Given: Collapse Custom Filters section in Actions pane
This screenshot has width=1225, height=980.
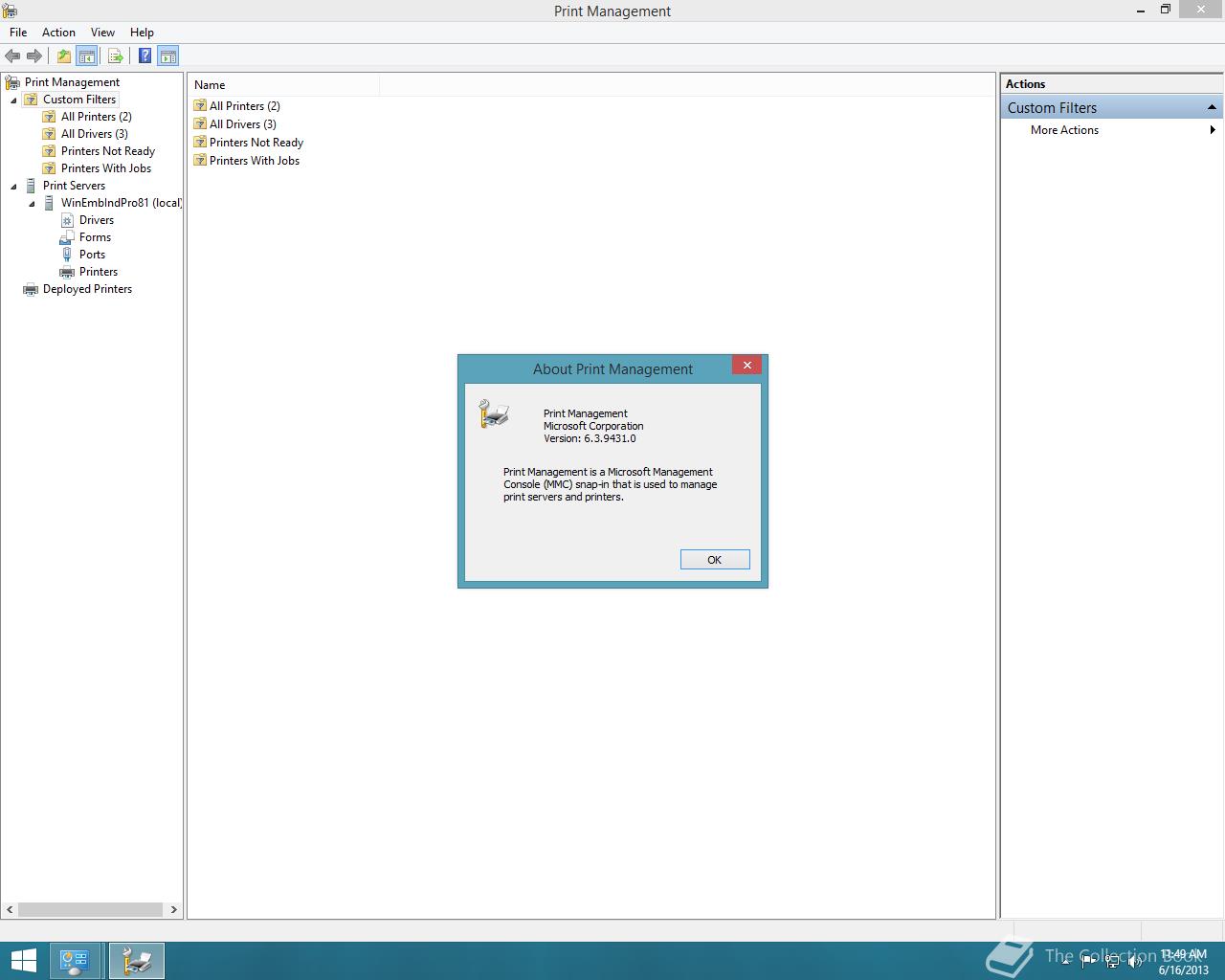Looking at the screenshot, I should [1212, 108].
